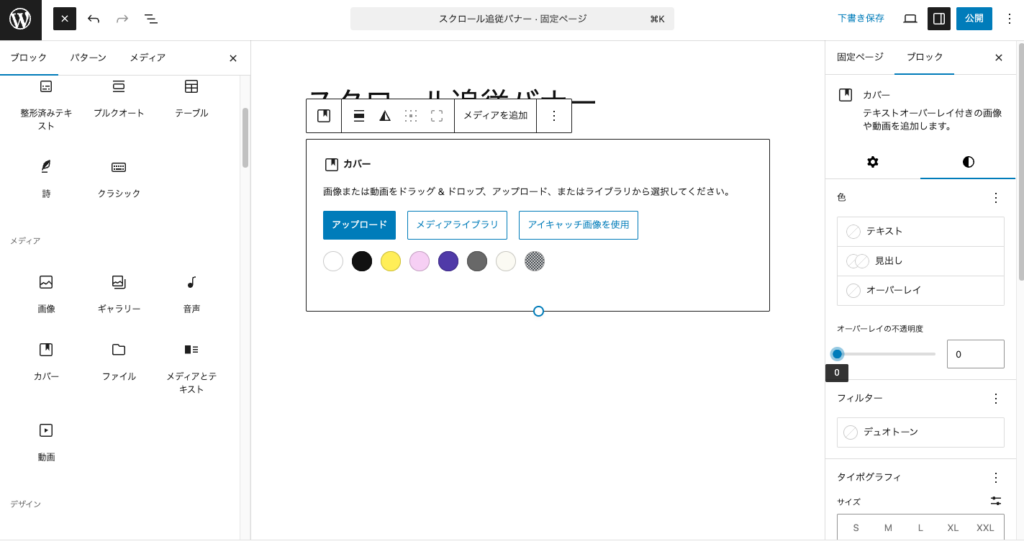Viewport: 1024px width, 544px height.
Task: Insert the 詩 verse block
Action: pos(46,178)
